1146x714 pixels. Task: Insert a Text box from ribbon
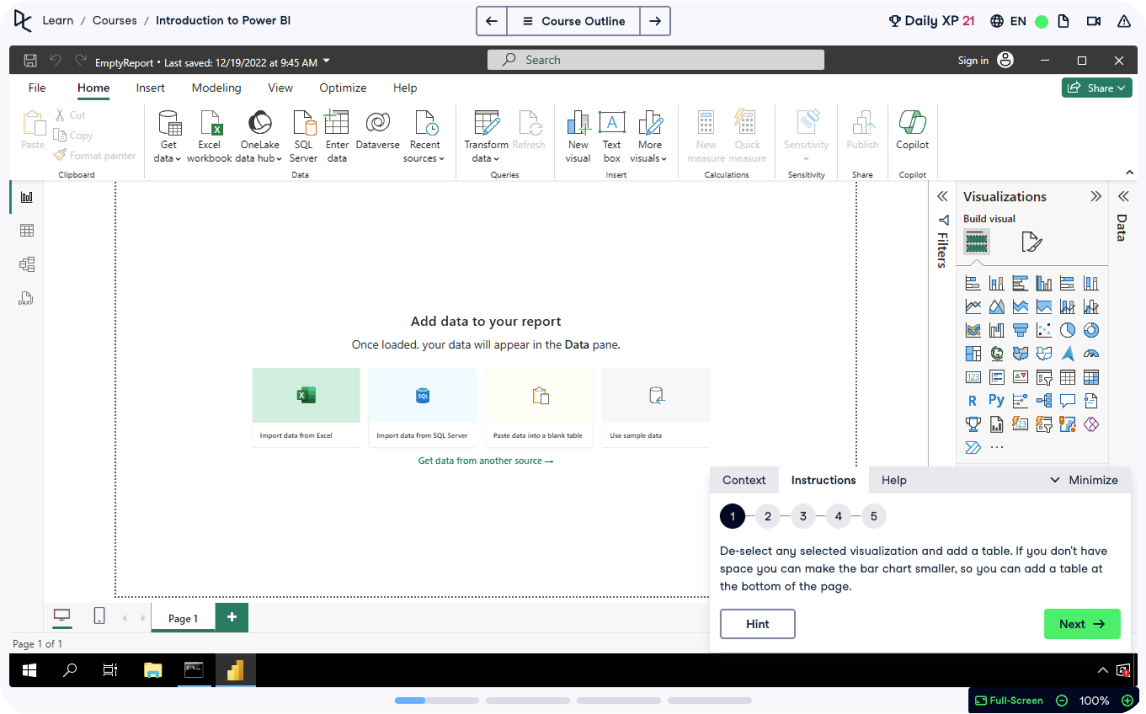[x=611, y=136]
